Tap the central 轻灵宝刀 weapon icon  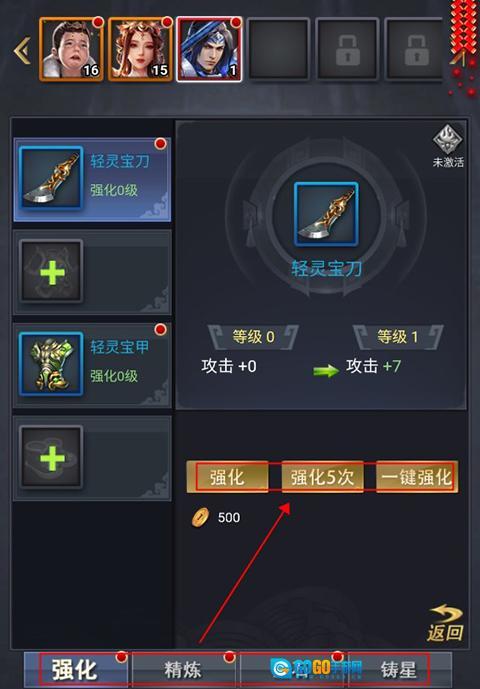(x=326, y=214)
